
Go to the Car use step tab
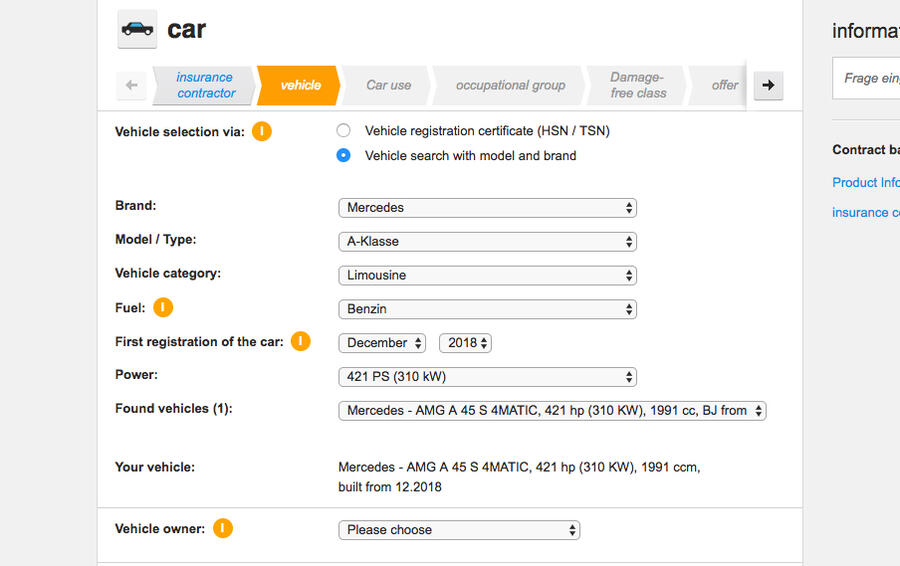point(388,85)
